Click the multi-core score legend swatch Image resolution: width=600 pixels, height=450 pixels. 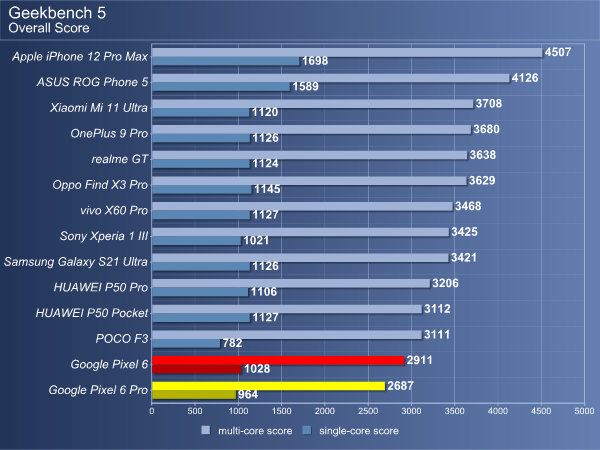click(205, 430)
